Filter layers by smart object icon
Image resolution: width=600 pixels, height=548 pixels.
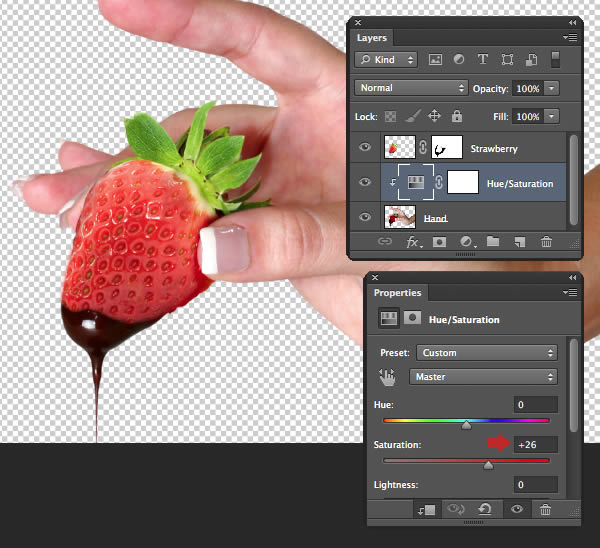pos(532,59)
